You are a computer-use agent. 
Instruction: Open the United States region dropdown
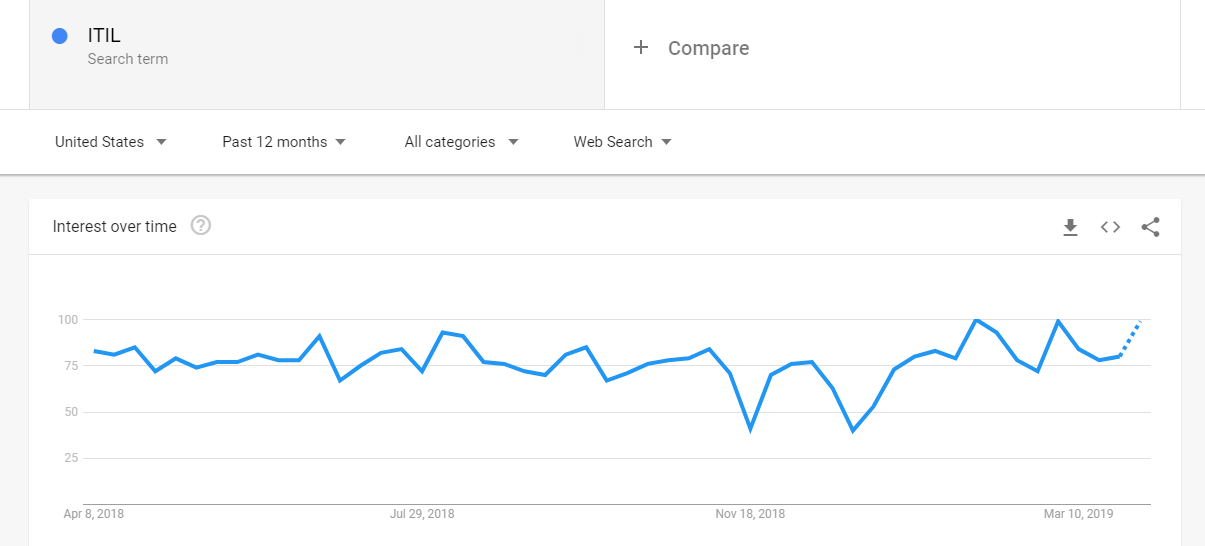coord(110,142)
